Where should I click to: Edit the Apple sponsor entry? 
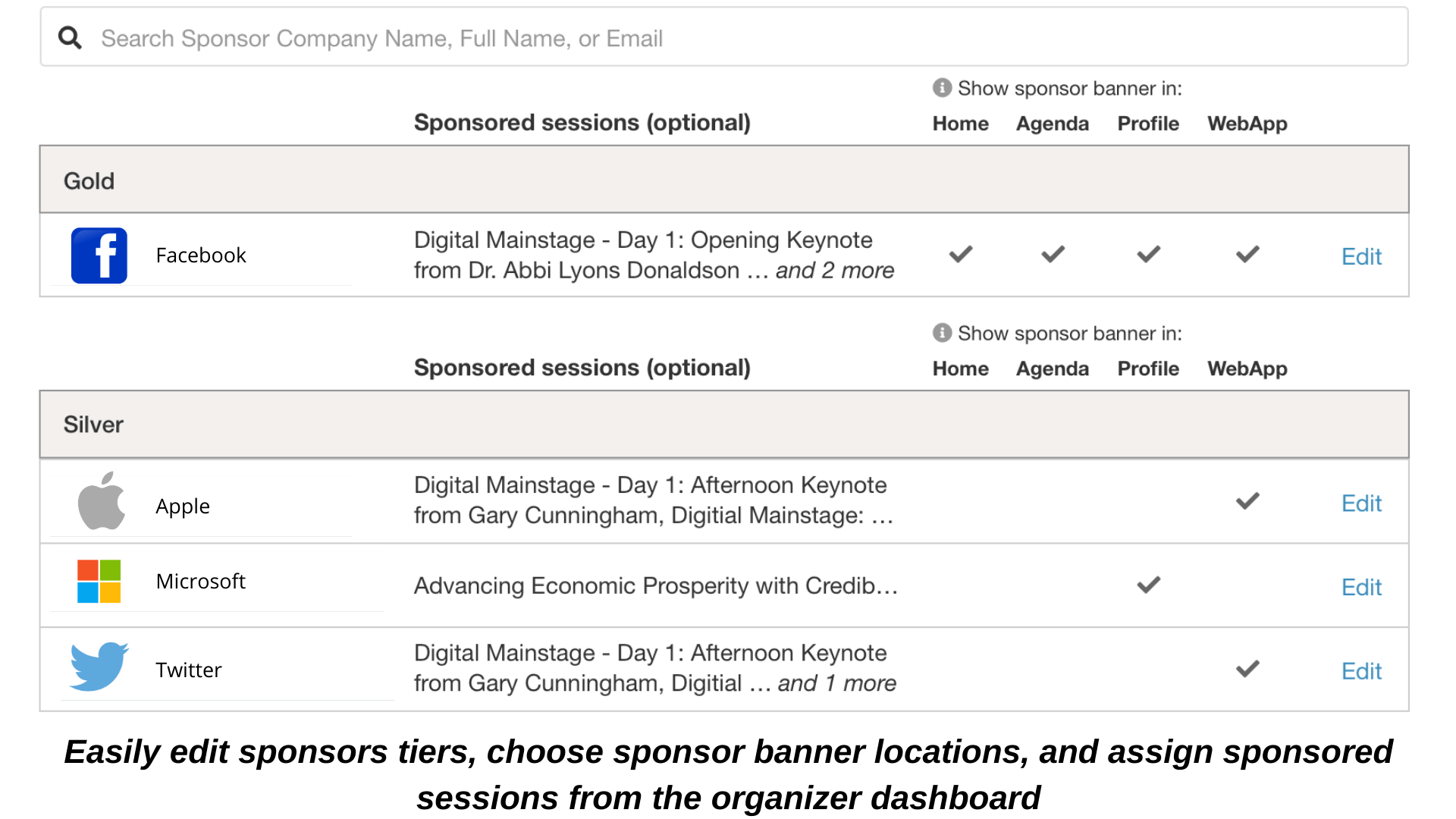pos(1361,504)
